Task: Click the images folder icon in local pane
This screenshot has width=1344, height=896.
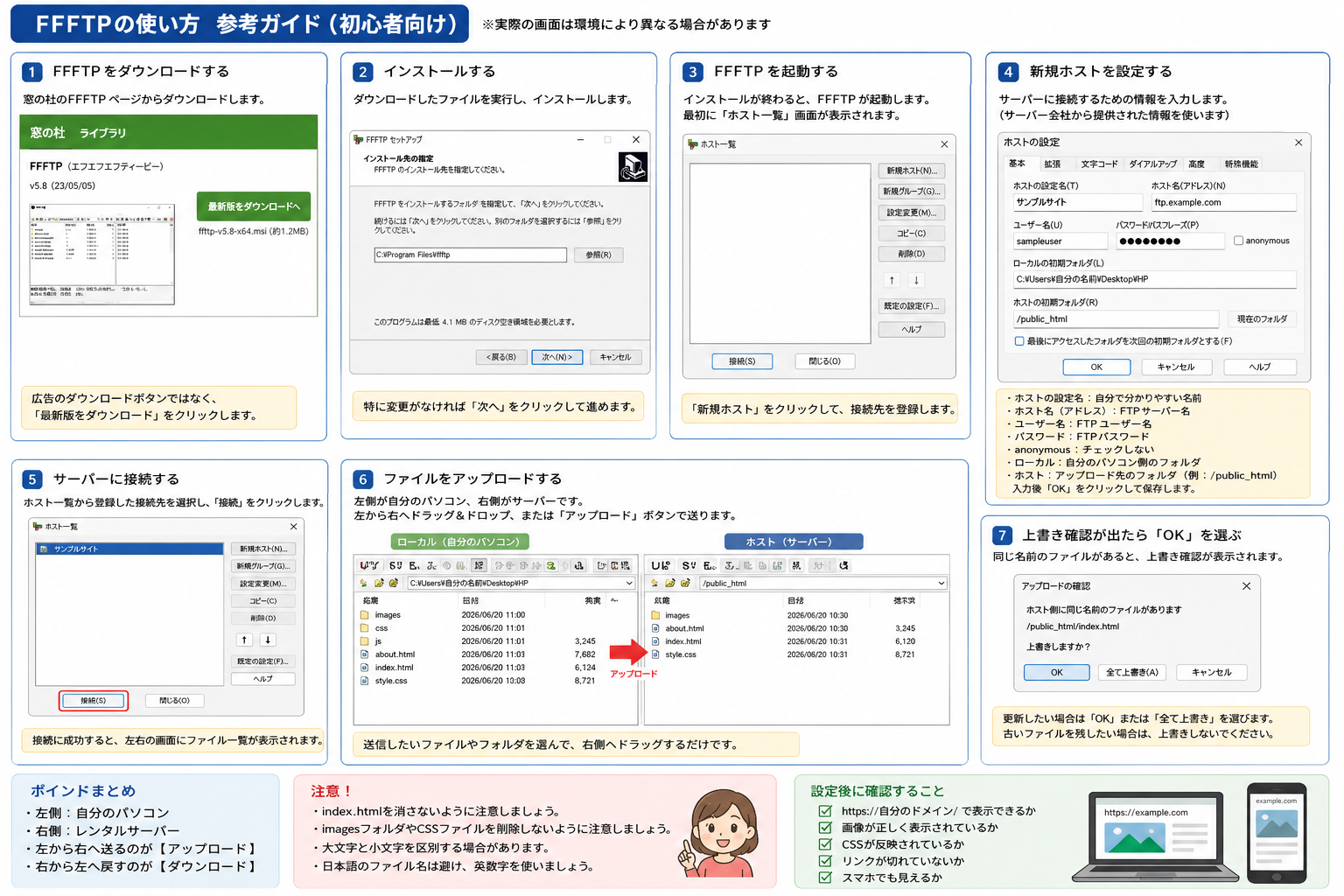Action: pos(364,615)
